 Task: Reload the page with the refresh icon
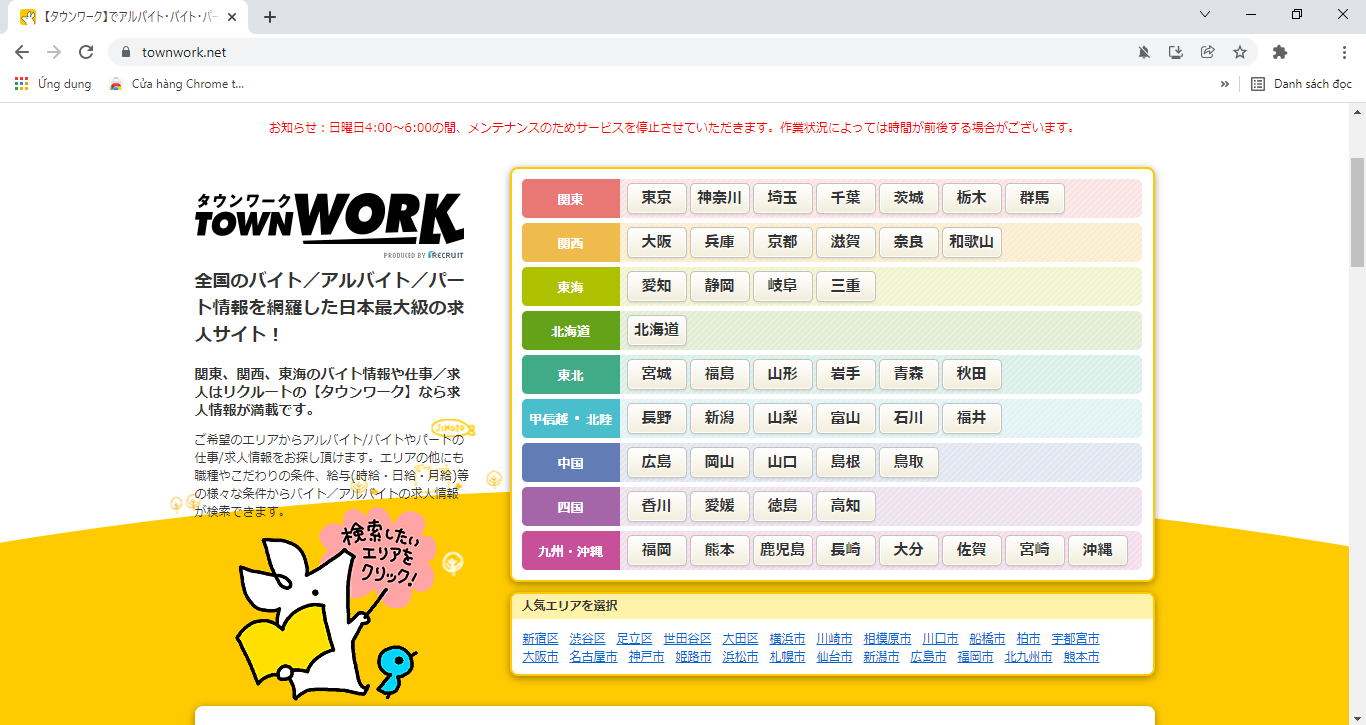pyautogui.click(x=86, y=52)
